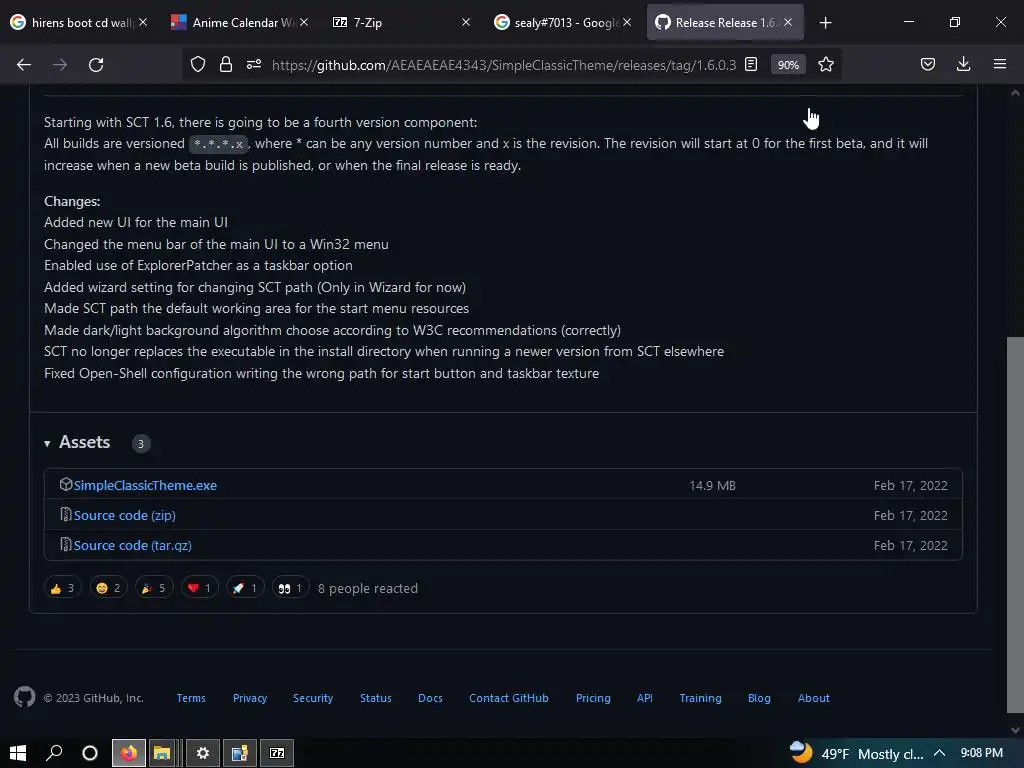
Task: Toggle the rocket reaction
Action: pos(245,588)
